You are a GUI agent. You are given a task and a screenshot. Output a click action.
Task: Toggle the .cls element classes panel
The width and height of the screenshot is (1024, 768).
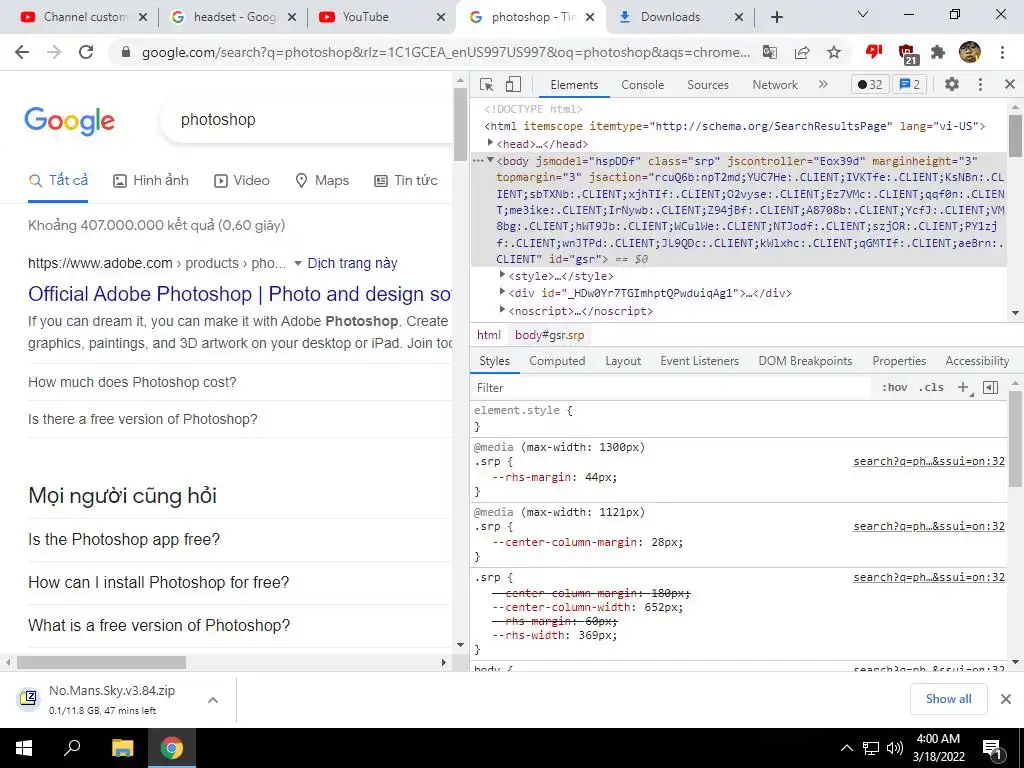(931, 387)
